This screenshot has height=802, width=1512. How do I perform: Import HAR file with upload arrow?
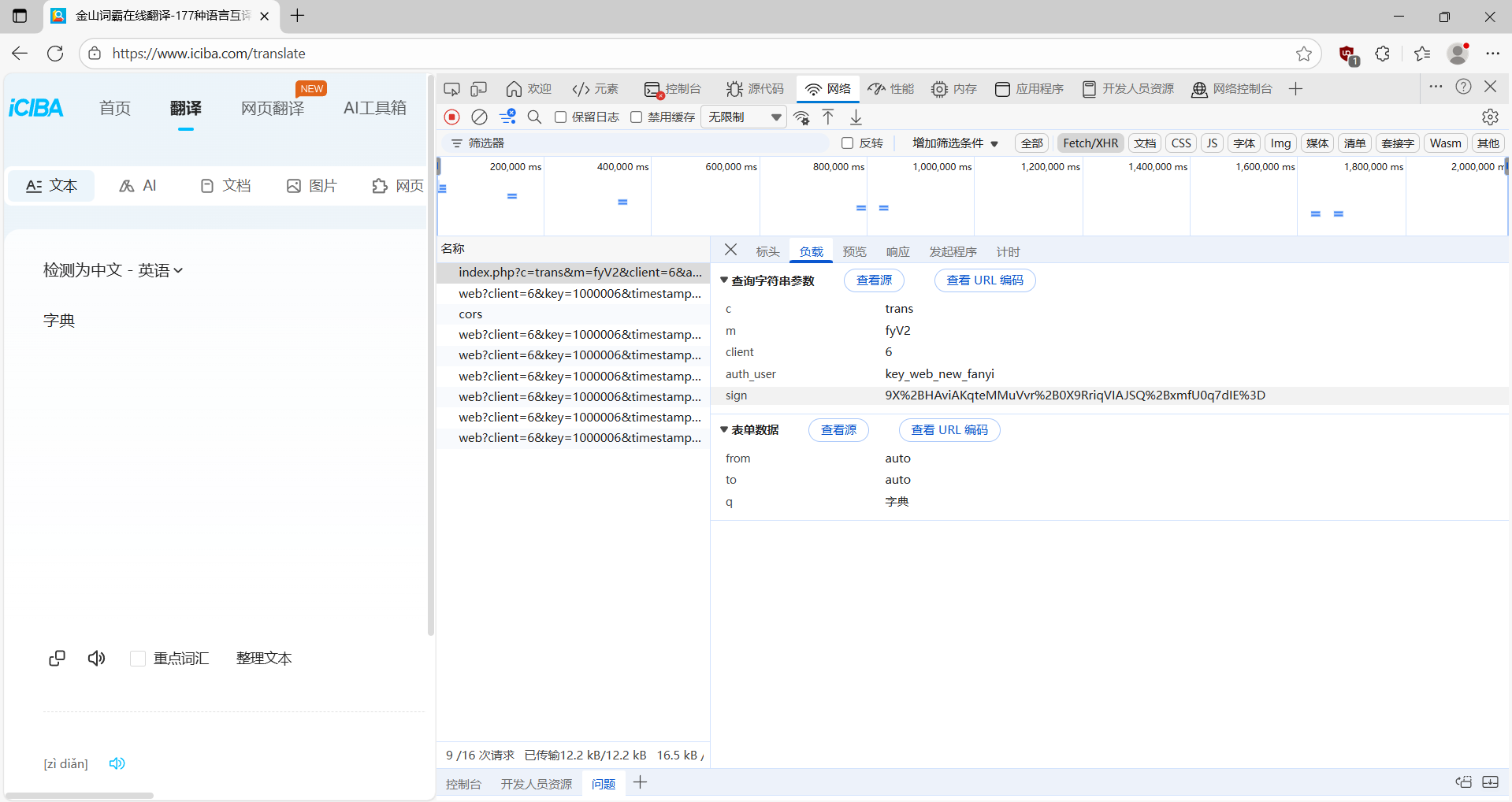pos(828,117)
